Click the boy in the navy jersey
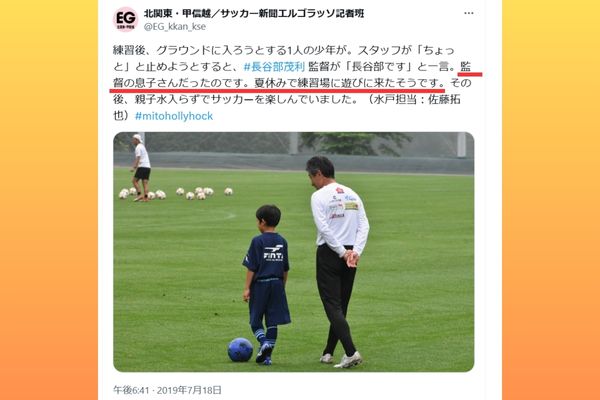This screenshot has height=400, width=600. coord(267,284)
